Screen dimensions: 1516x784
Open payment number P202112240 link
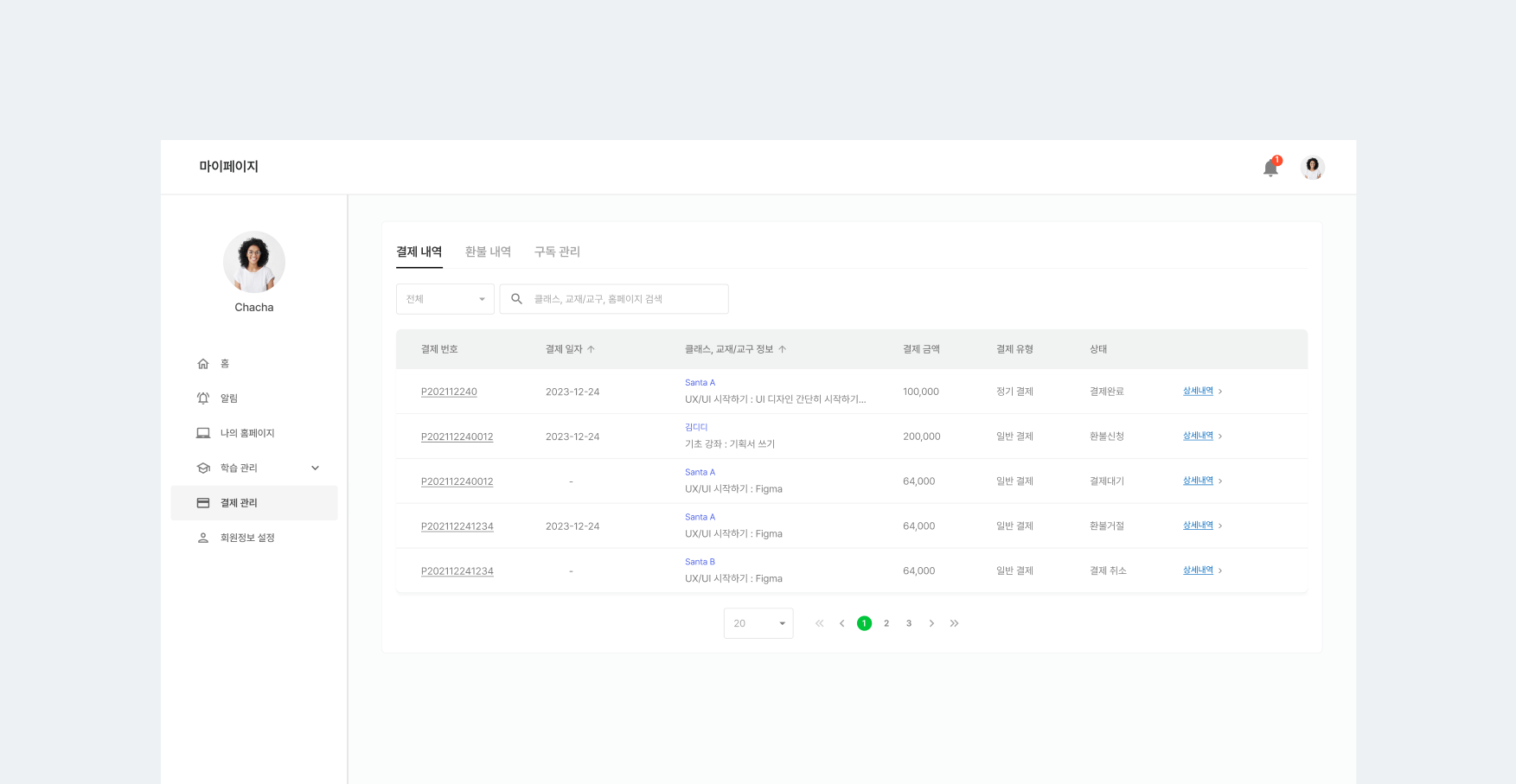pyautogui.click(x=449, y=392)
